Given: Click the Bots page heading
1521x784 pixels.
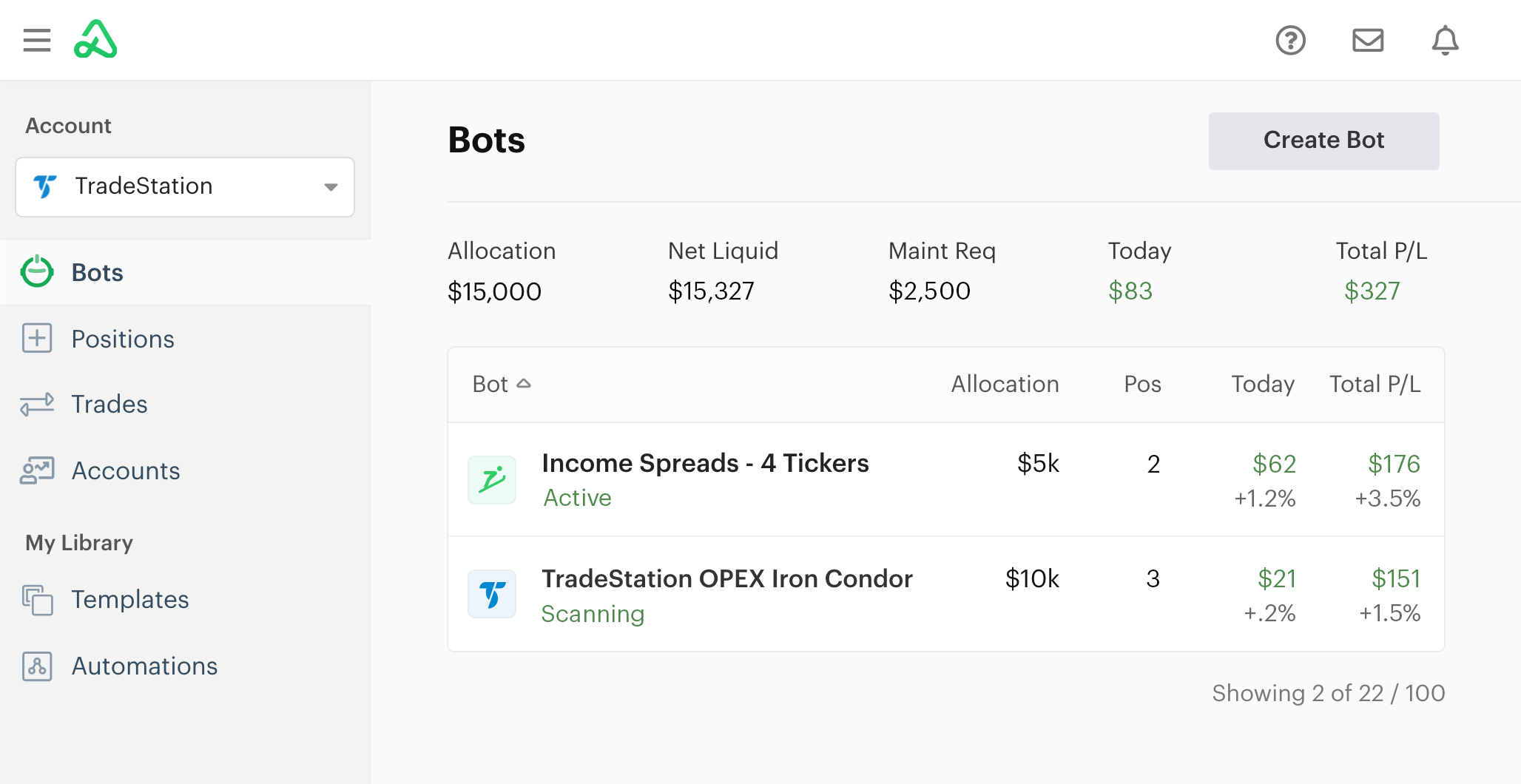Looking at the screenshot, I should coord(487,141).
